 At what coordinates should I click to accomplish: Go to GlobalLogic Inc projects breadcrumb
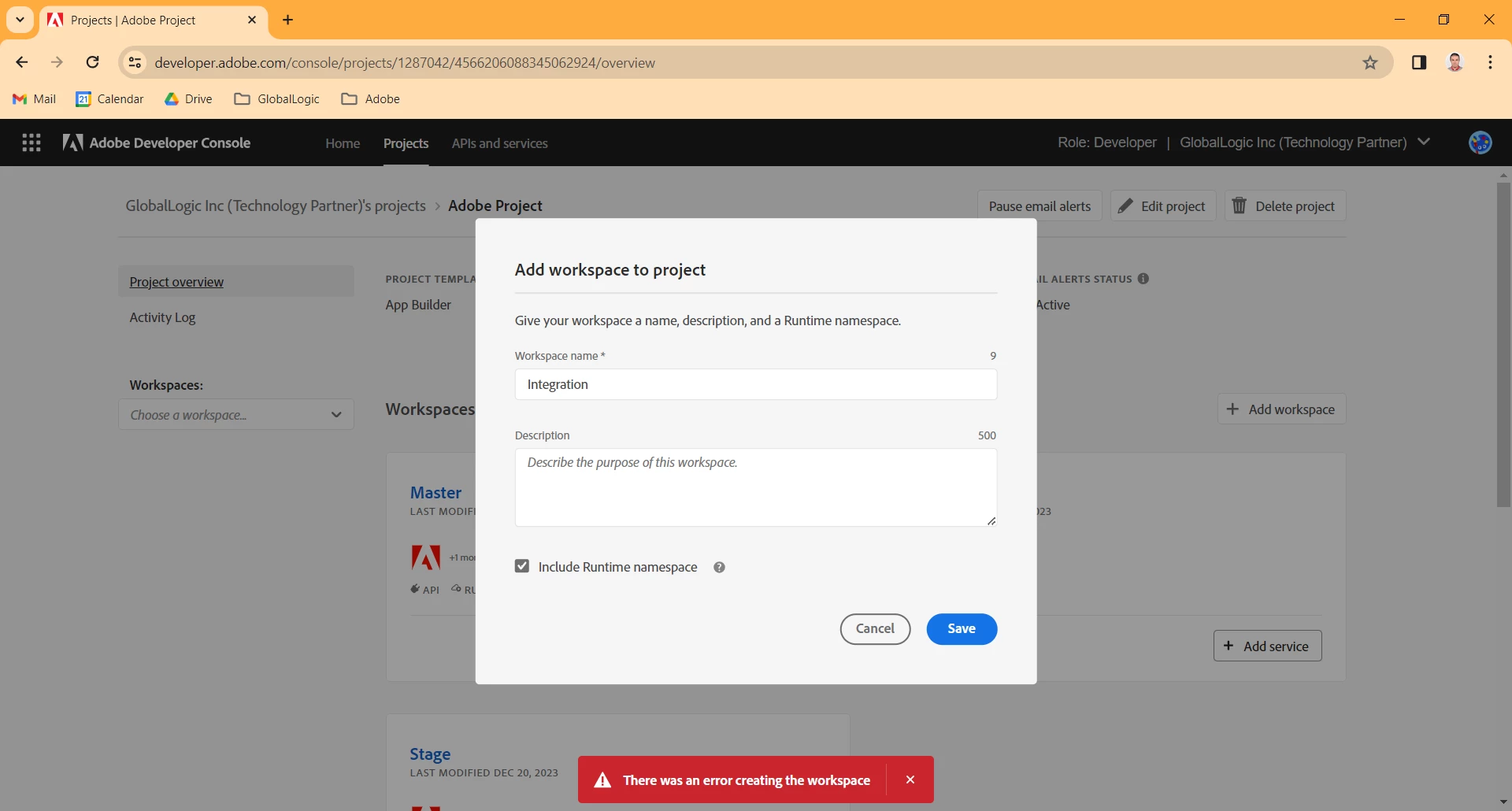click(x=276, y=206)
